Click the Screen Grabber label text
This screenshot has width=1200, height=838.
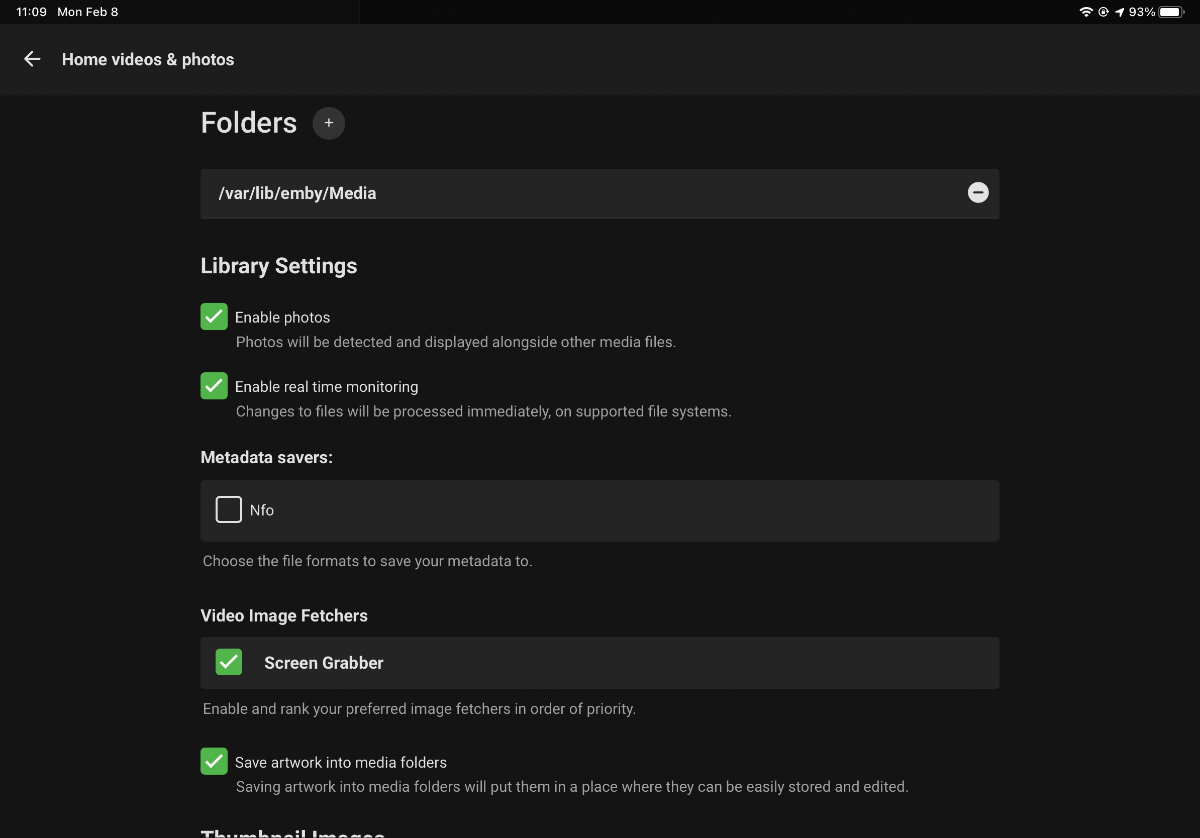(x=324, y=663)
